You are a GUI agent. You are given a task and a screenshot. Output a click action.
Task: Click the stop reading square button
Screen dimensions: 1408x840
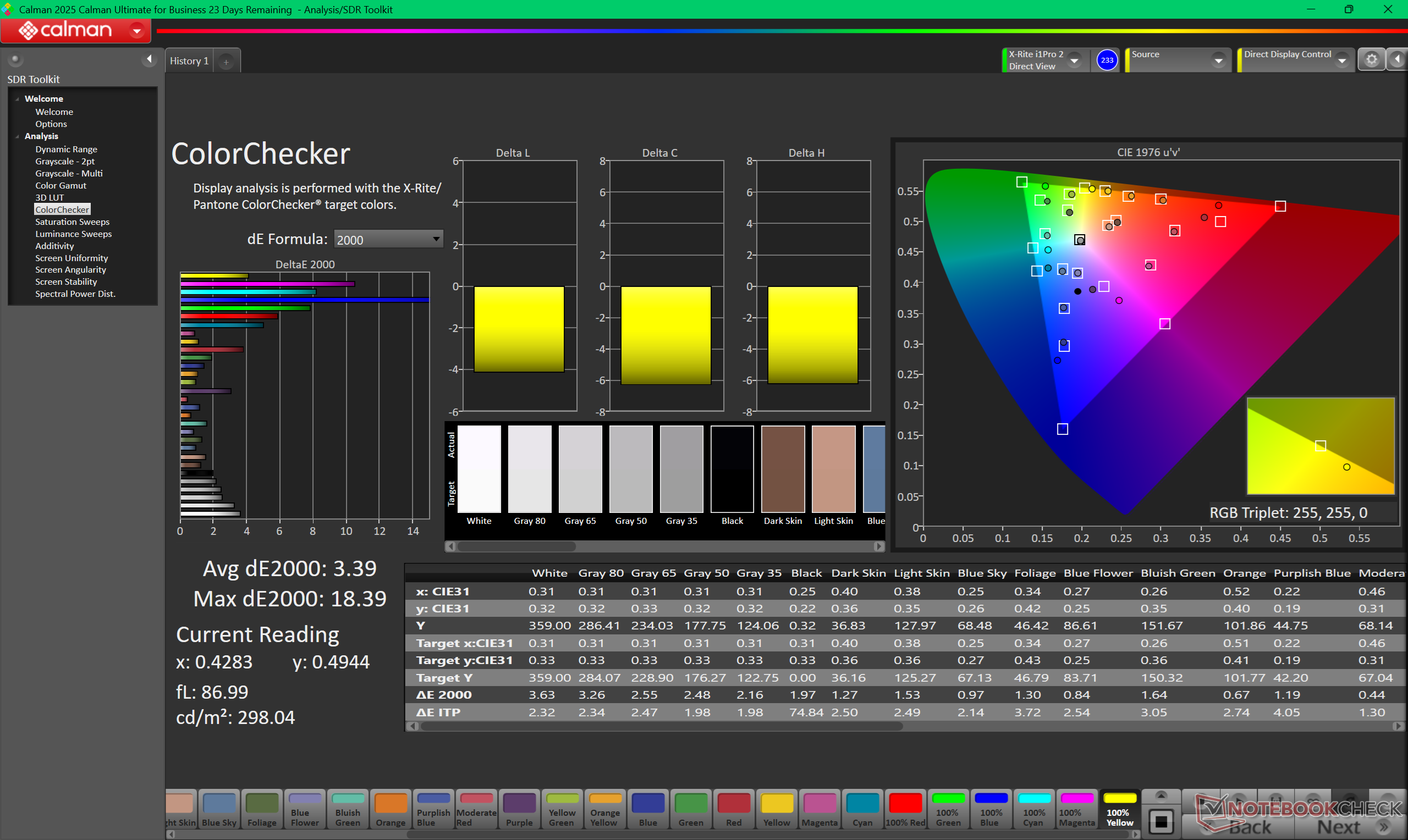[x=1160, y=821]
